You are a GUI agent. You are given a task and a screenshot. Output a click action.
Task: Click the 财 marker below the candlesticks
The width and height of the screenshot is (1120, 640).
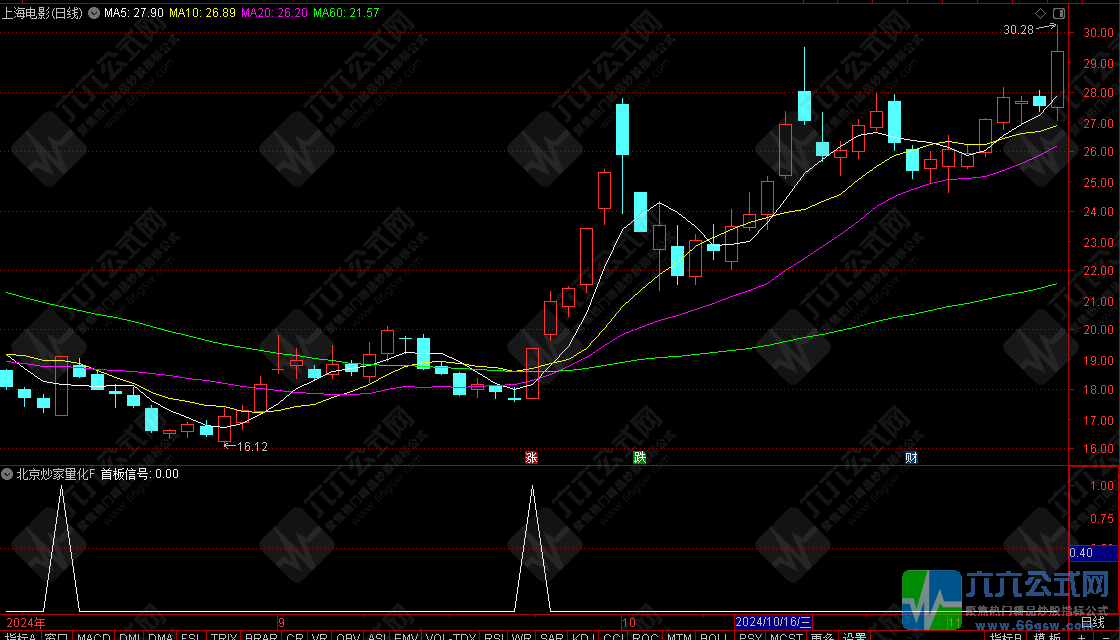(x=911, y=457)
